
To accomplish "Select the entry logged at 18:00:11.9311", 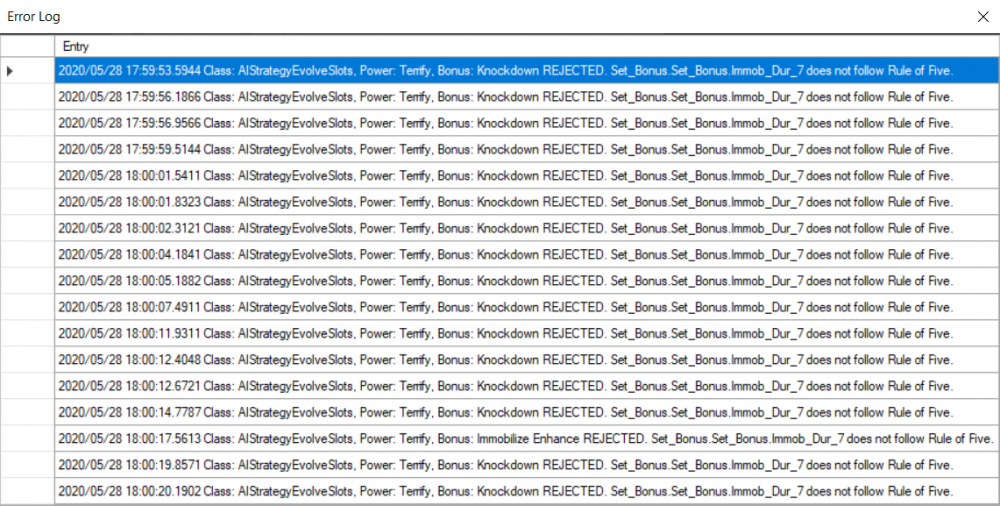I will 505,333.
